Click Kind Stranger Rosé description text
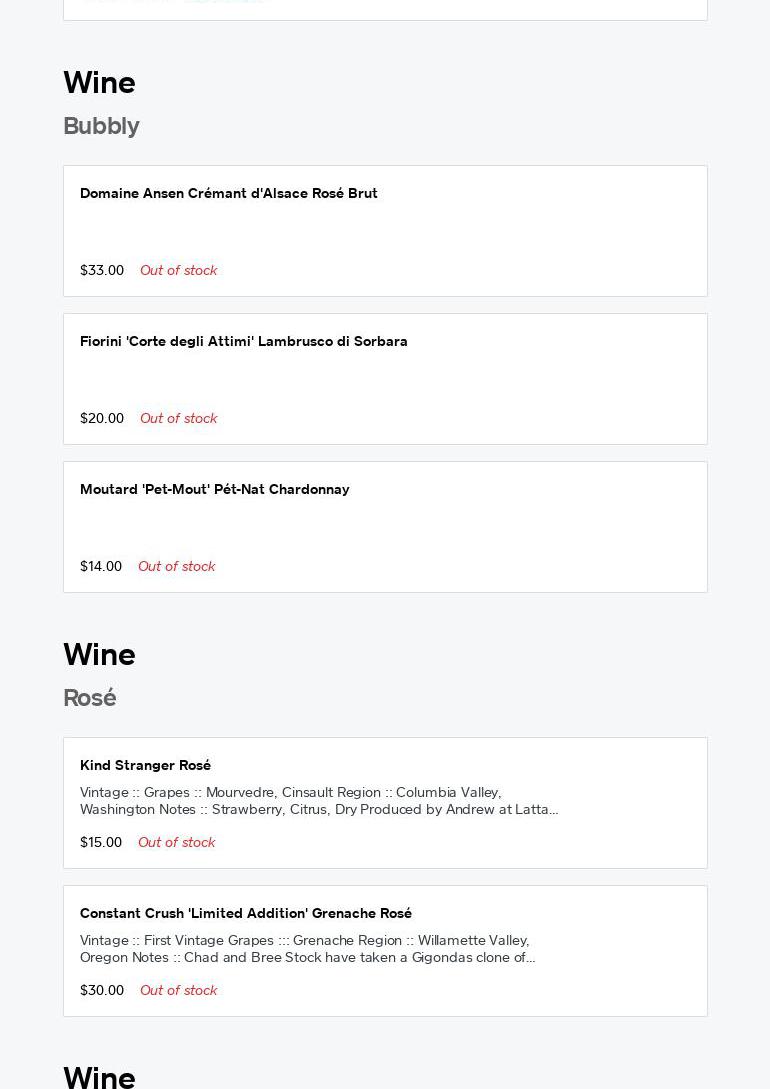The width and height of the screenshot is (770, 1089). (319, 801)
